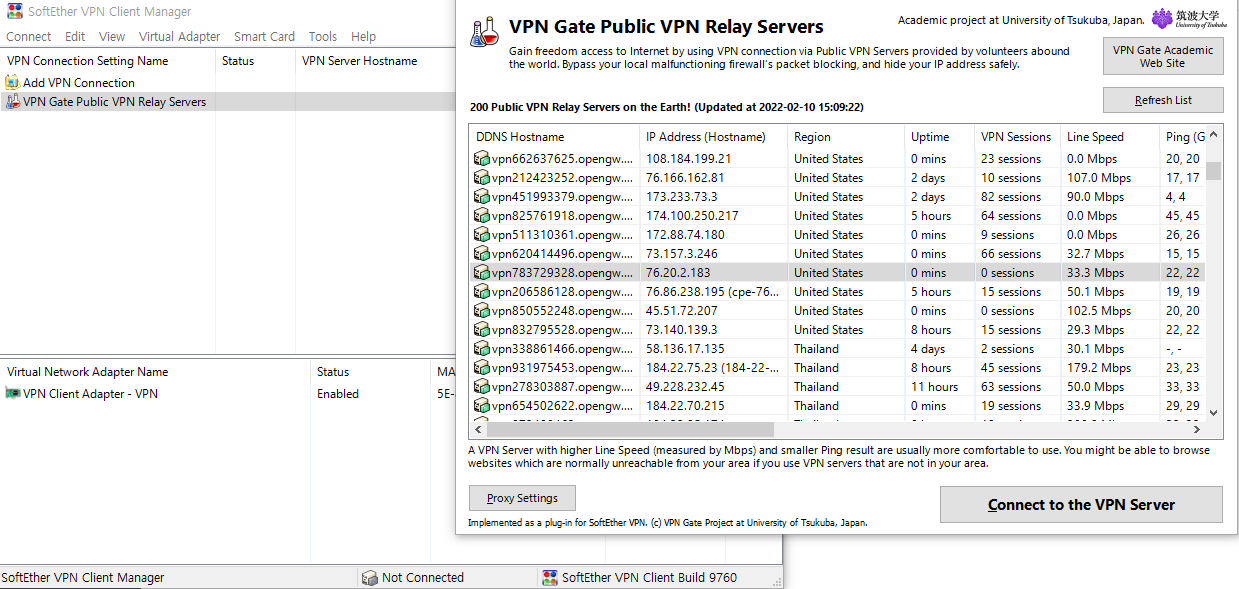Image resolution: width=1239 pixels, height=589 pixels.
Task: Select the 179.2 Mbps line speed cell
Action: point(1099,368)
